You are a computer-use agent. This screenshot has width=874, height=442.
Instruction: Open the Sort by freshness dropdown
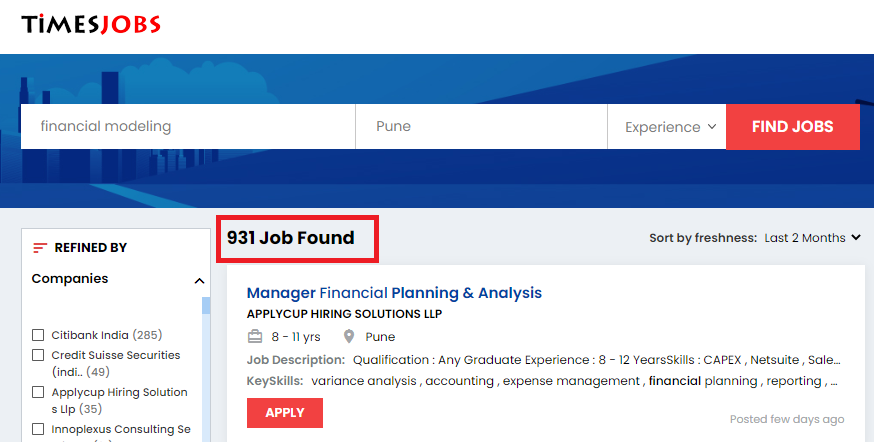click(x=812, y=238)
